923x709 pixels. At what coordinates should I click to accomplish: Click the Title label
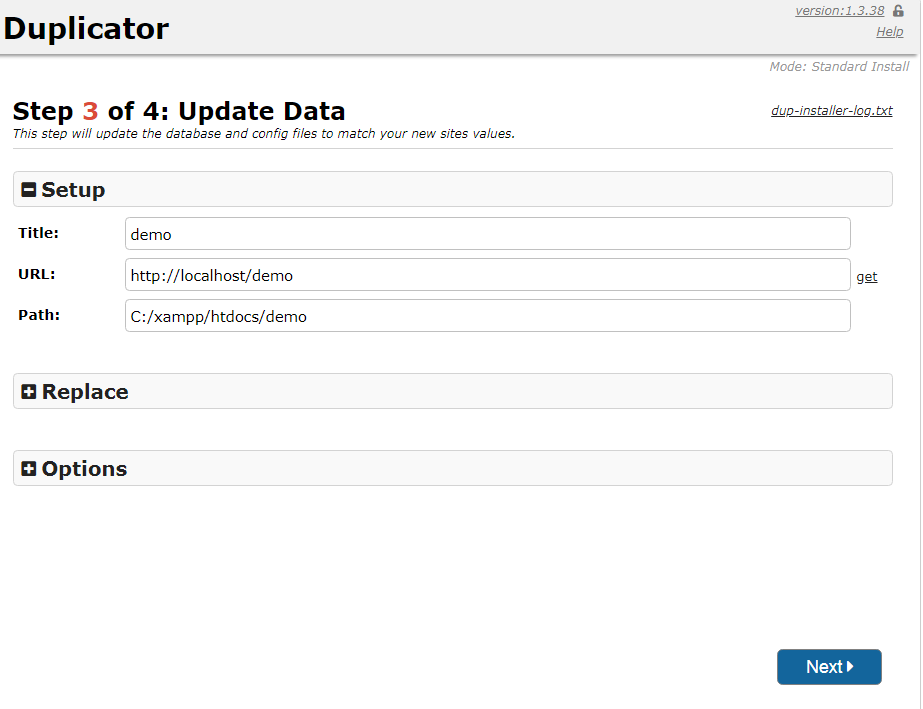[x=38, y=233]
